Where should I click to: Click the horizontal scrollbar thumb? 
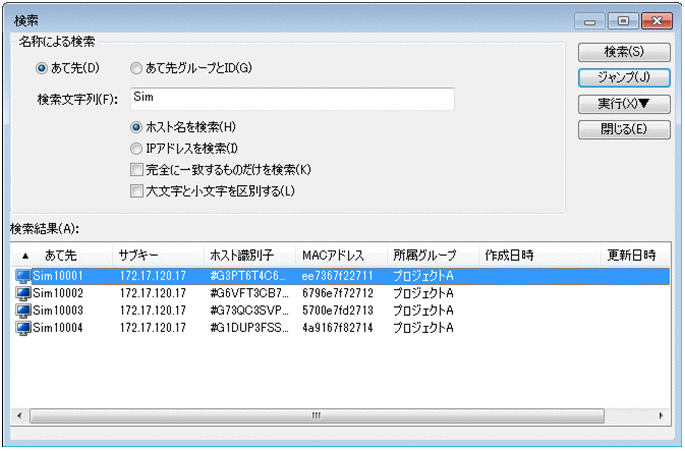[317, 416]
